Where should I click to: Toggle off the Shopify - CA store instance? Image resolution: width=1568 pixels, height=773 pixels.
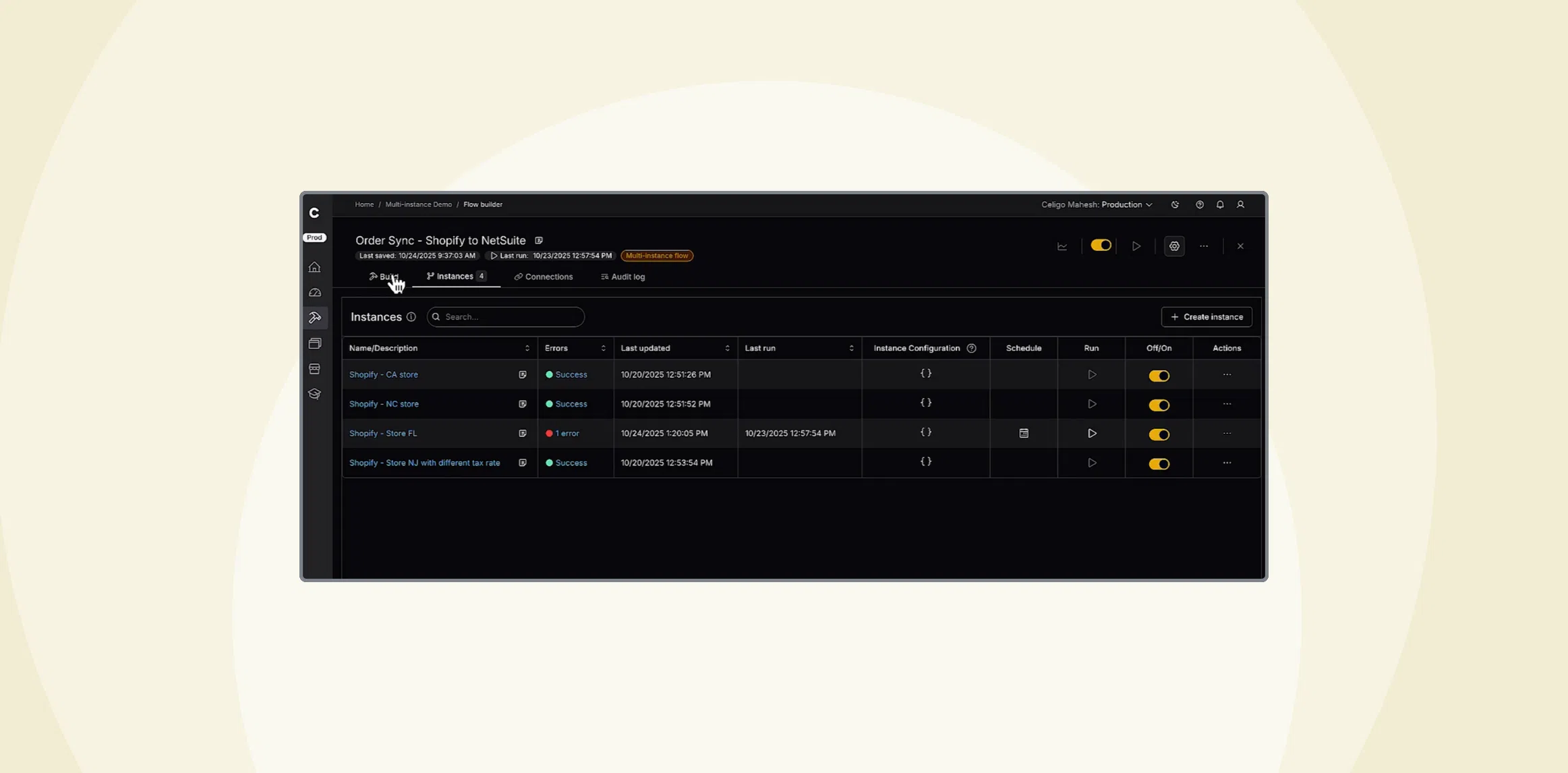tap(1159, 376)
